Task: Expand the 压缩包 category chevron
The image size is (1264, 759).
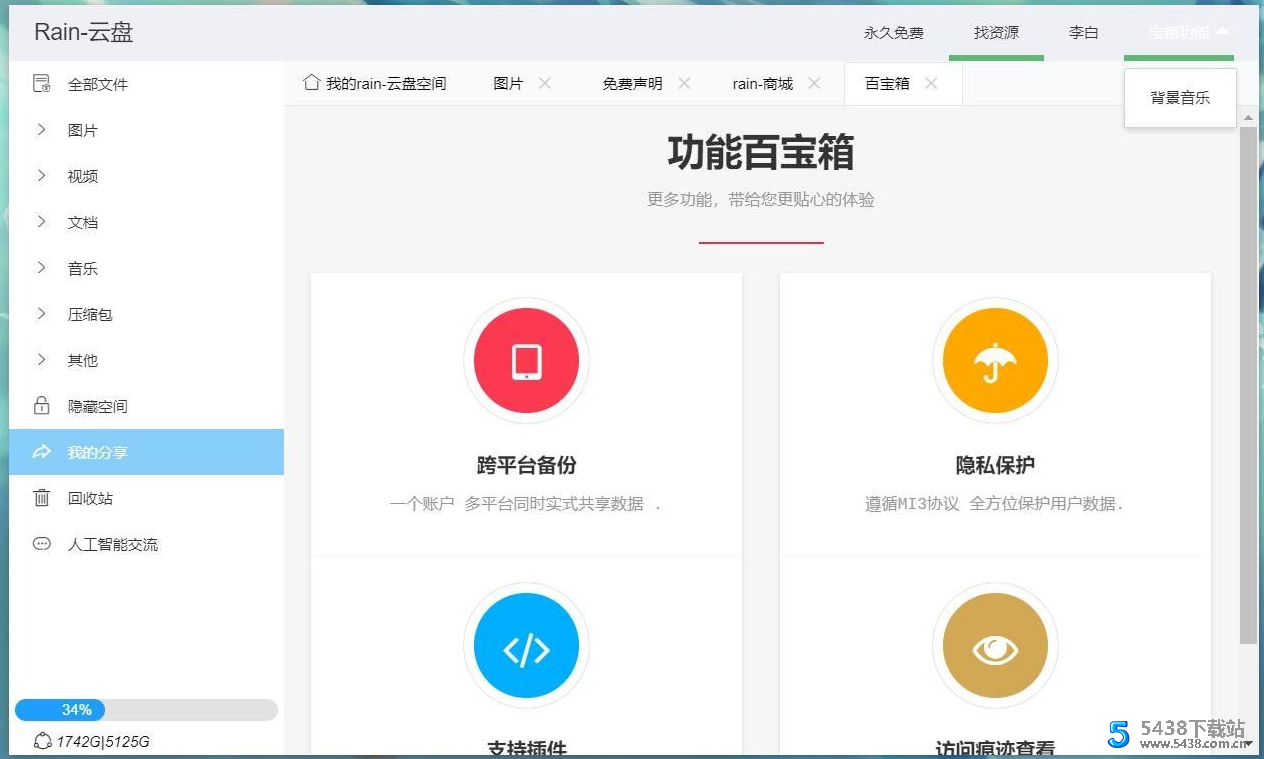Action: tap(41, 314)
